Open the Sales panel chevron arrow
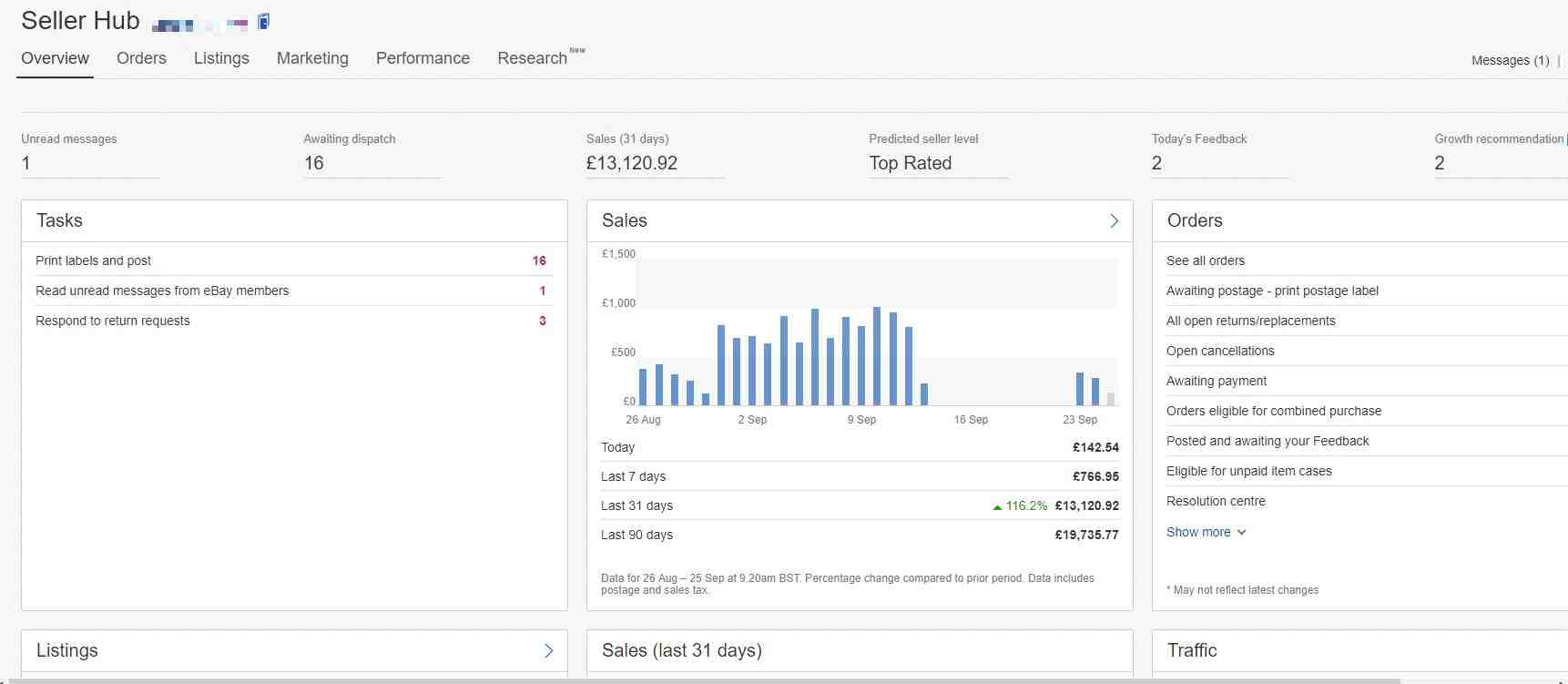Viewport: 1568px width, 684px height. tap(1114, 221)
